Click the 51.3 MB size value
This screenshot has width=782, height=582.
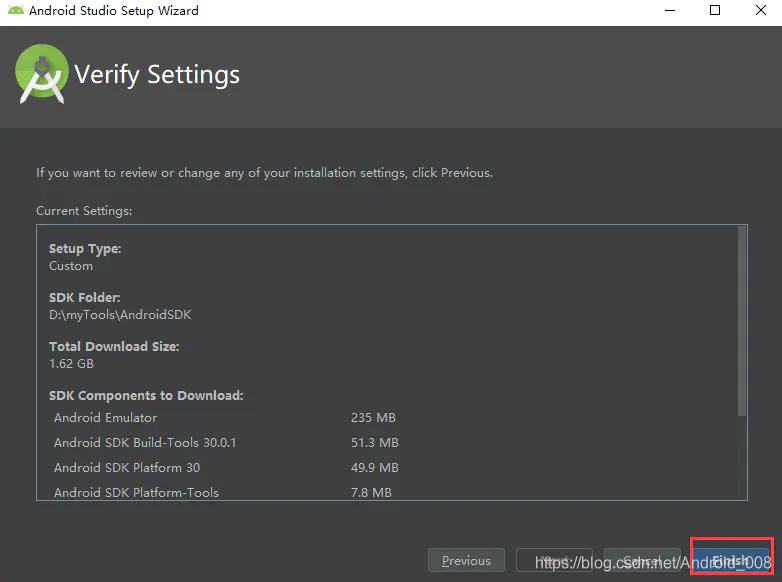(375, 442)
